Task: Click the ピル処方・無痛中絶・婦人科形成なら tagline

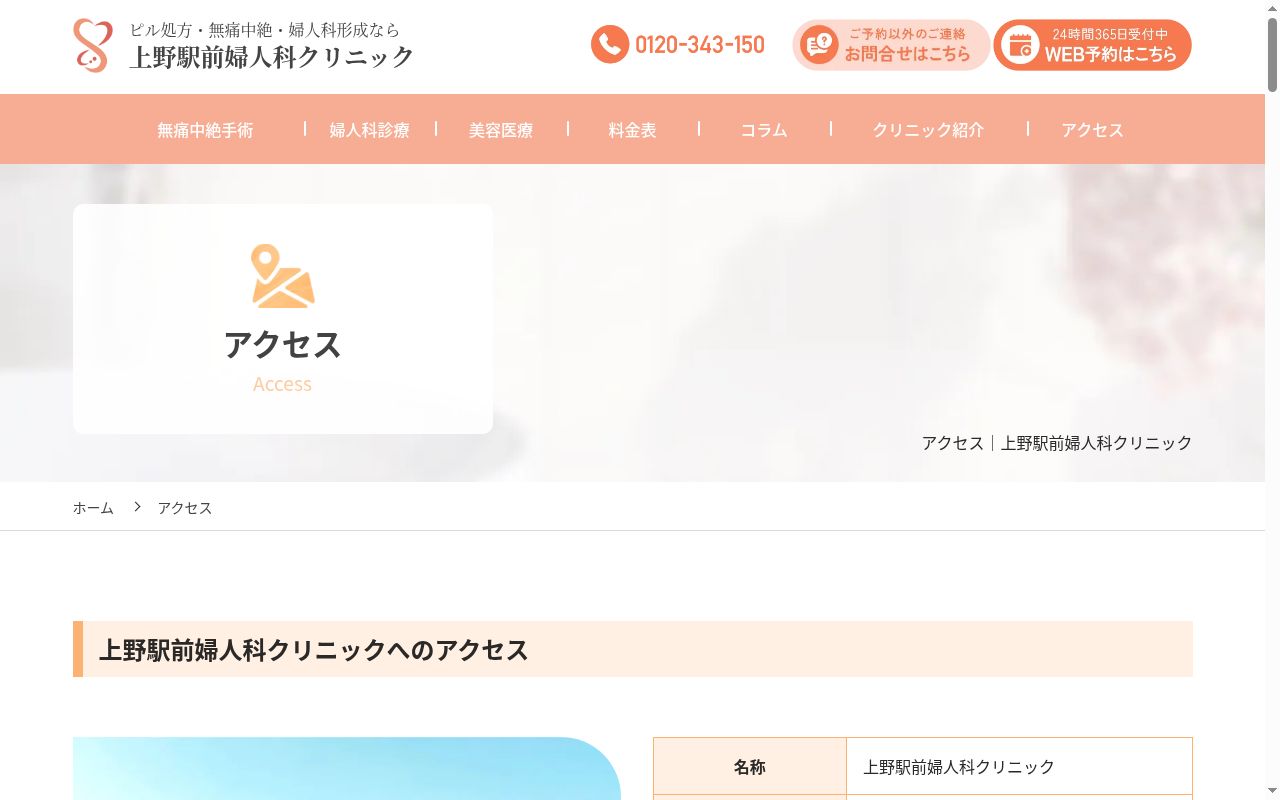Action: click(x=264, y=30)
